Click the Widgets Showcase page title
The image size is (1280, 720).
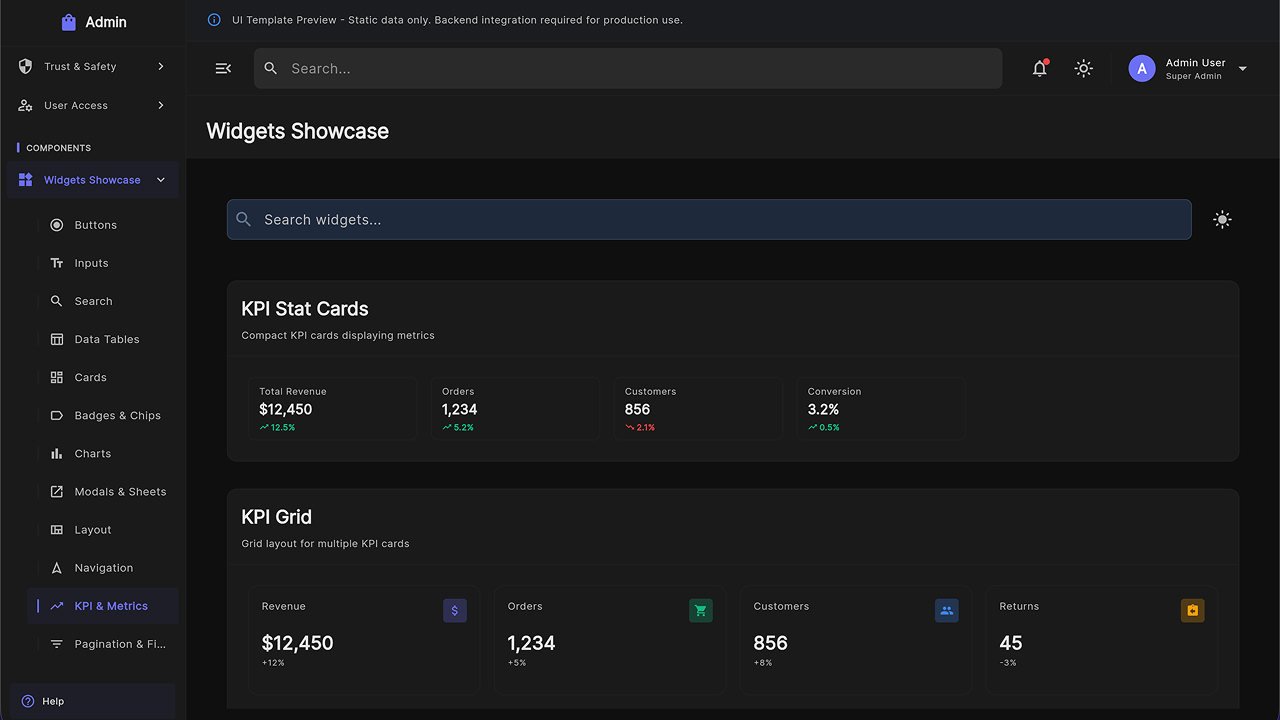[x=297, y=131]
